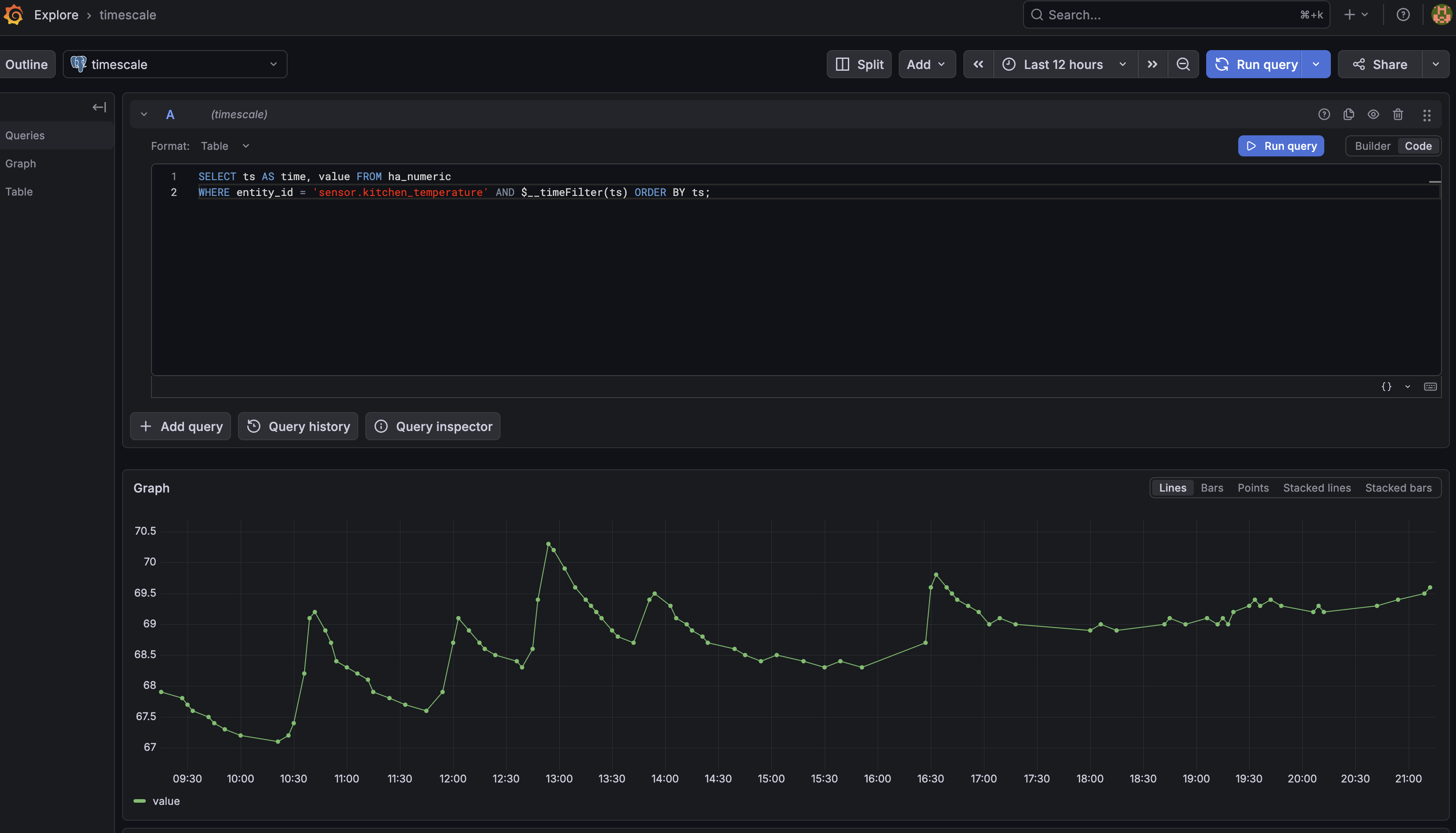Click the (timescale) label in query header
Image resolution: width=1456 pixels, height=833 pixels.
coord(239,114)
